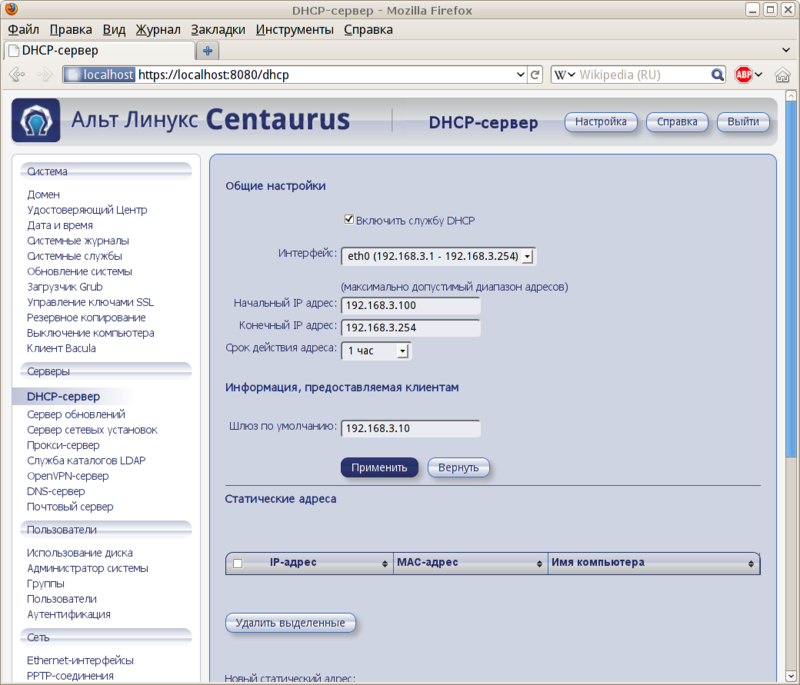This screenshot has height=685, width=800.
Task: Open the Системные журналы link
Action: 78,240
